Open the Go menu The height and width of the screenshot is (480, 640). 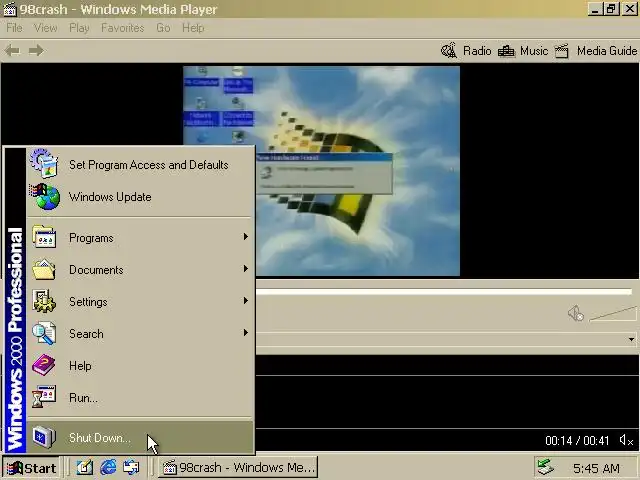[x=163, y=28]
